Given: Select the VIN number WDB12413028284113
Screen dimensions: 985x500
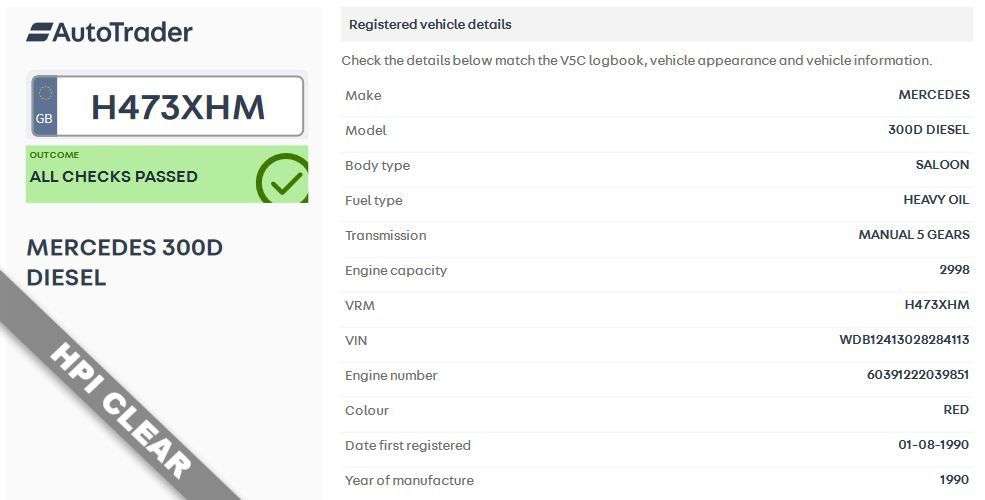Looking at the screenshot, I should [904, 340].
